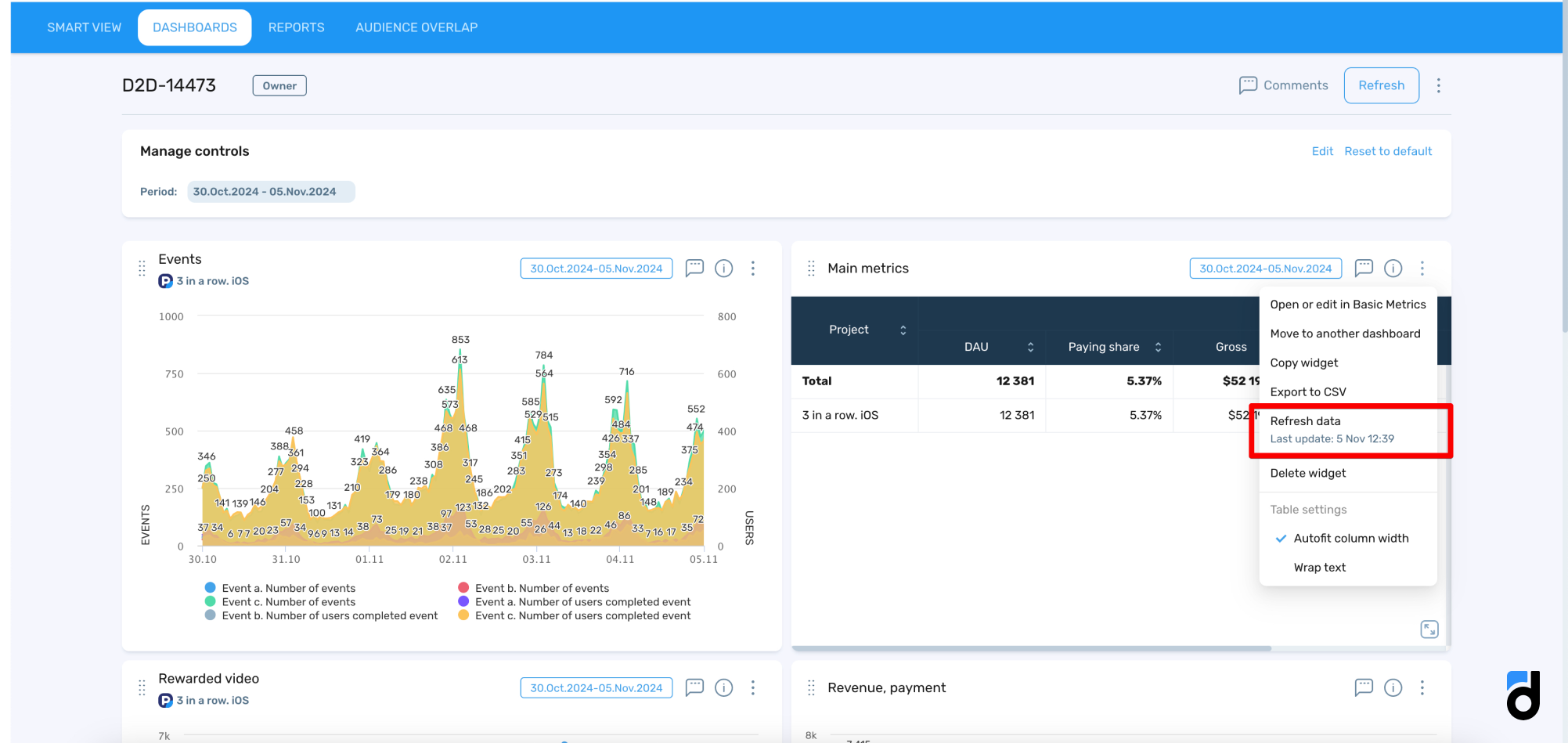Toggle sorting on the DAU column
The width and height of the screenshot is (1568, 743).
pos(1032,347)
